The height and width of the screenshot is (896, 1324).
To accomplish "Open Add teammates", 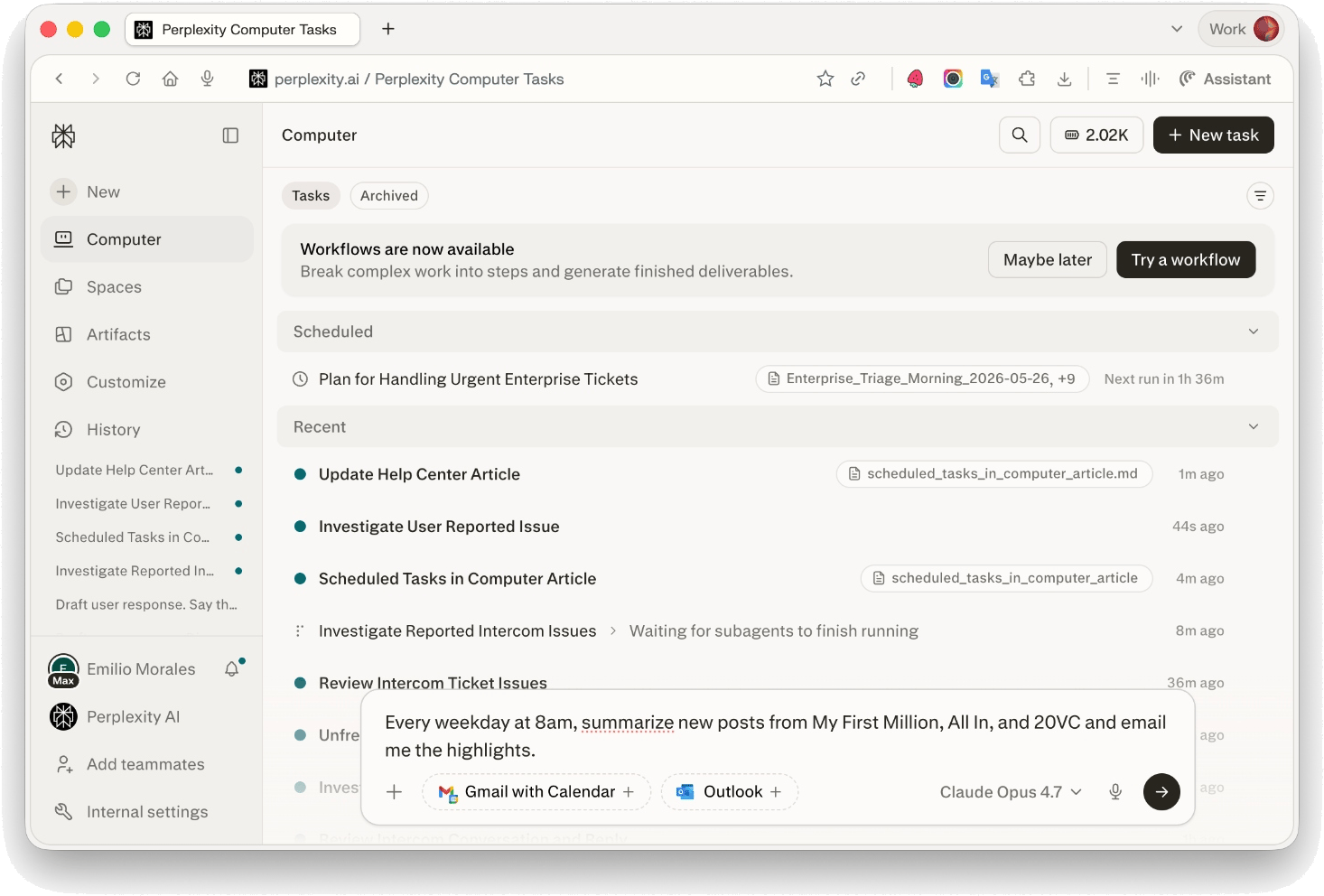I will 145,764.
